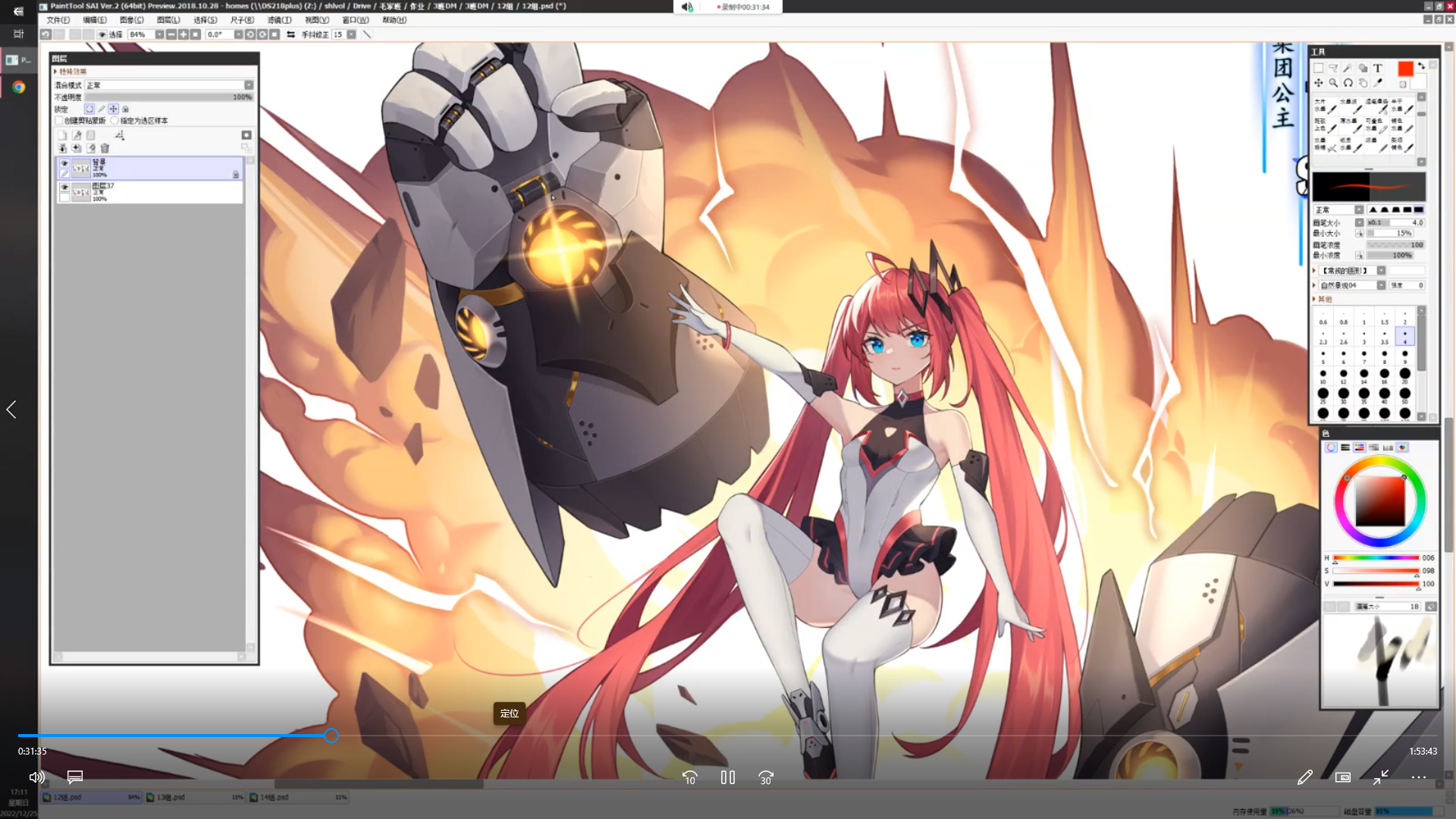Toggle the straight line drawing mode icon
Viewport: 1456px width, 819px height.
click(366, 34)
